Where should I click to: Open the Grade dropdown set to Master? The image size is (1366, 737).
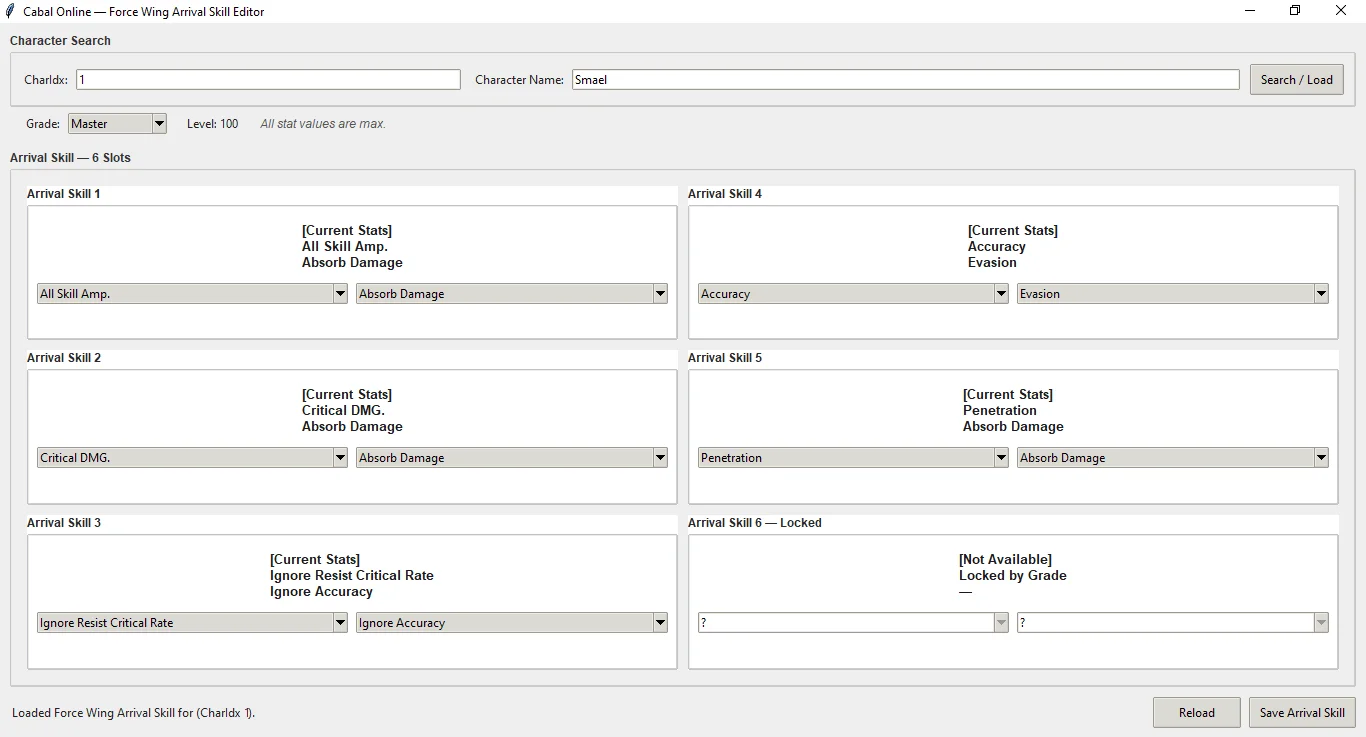pos(118,124)
